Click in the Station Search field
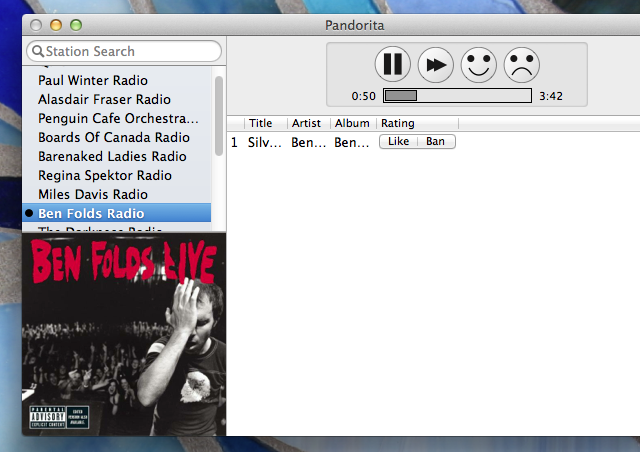This screenshot has width=640, height=452. (124, 51)
